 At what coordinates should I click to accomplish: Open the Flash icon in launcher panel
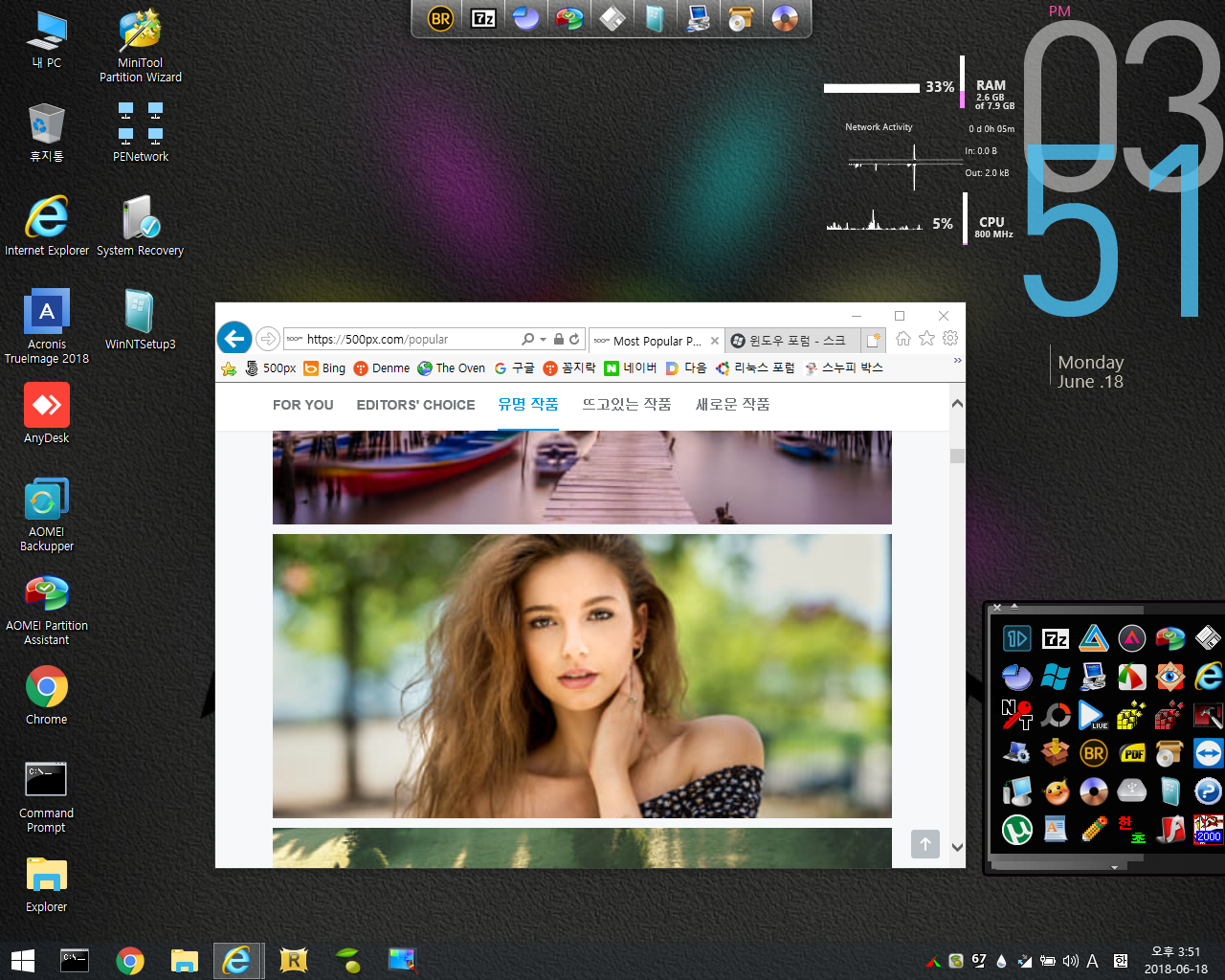pyautogui.click(x=1169, y=830)
